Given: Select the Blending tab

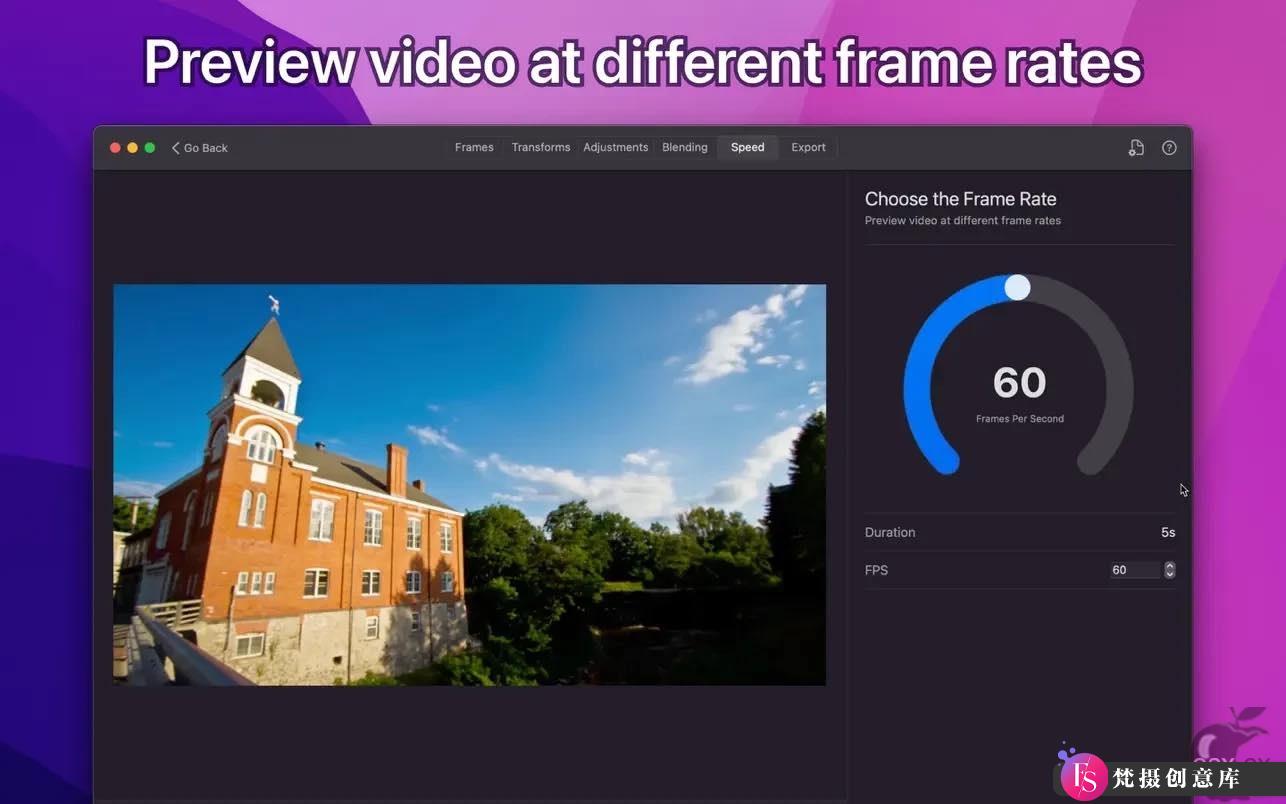Looking at the screenshot, I should point(685,147).
